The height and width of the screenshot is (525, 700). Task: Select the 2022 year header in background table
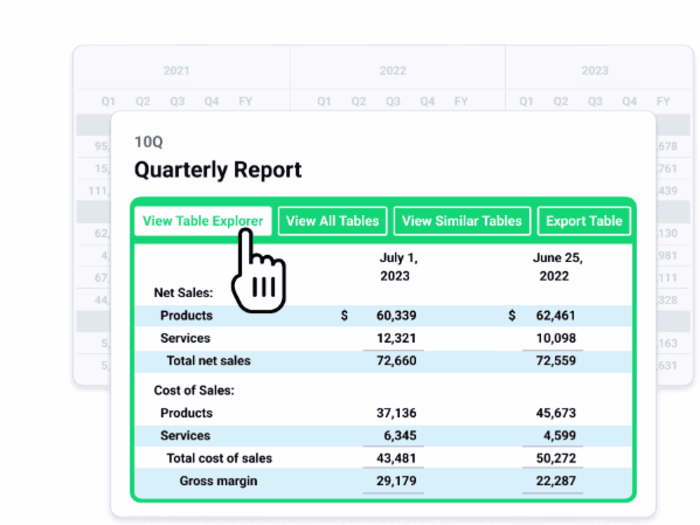(393, 71)
